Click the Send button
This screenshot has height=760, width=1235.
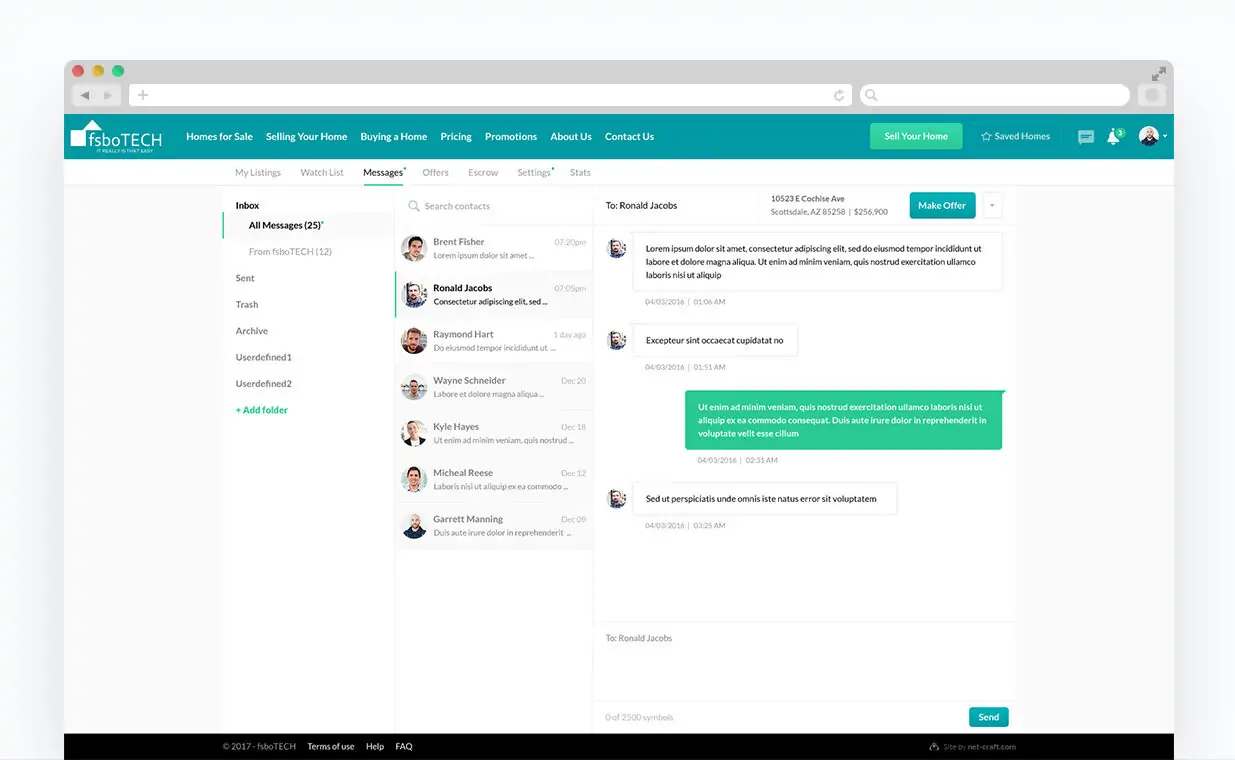(x=988, y=717)
